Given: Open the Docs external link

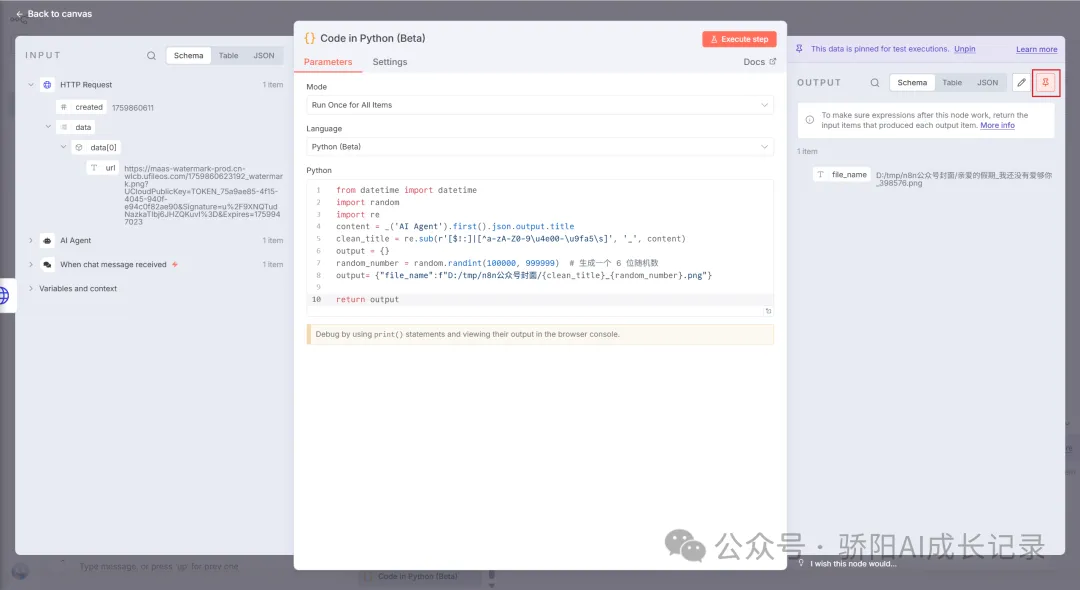Looking at the screenshot, I should click(x=760, y=62).
